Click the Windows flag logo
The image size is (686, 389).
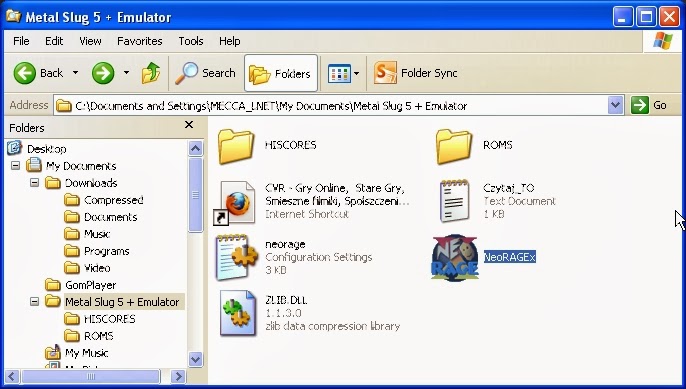tap(663, 41)
